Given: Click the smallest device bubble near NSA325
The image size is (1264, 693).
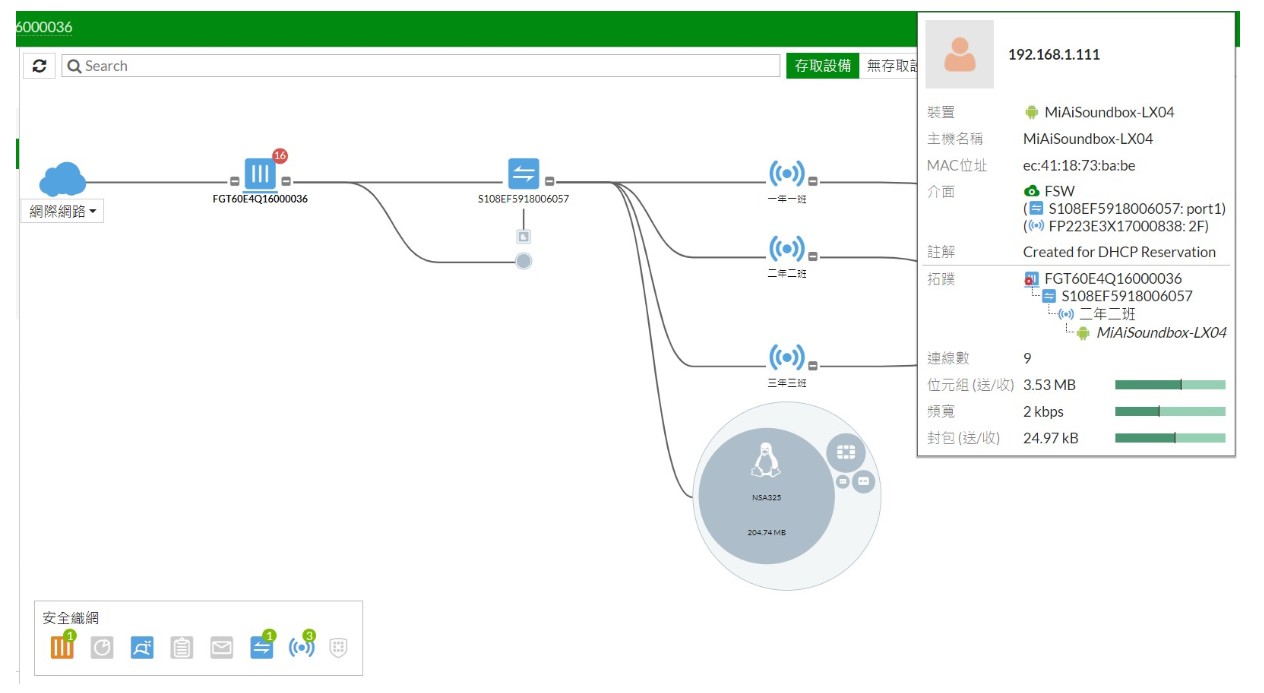Looking at the screenshot, I should point(843,482).
